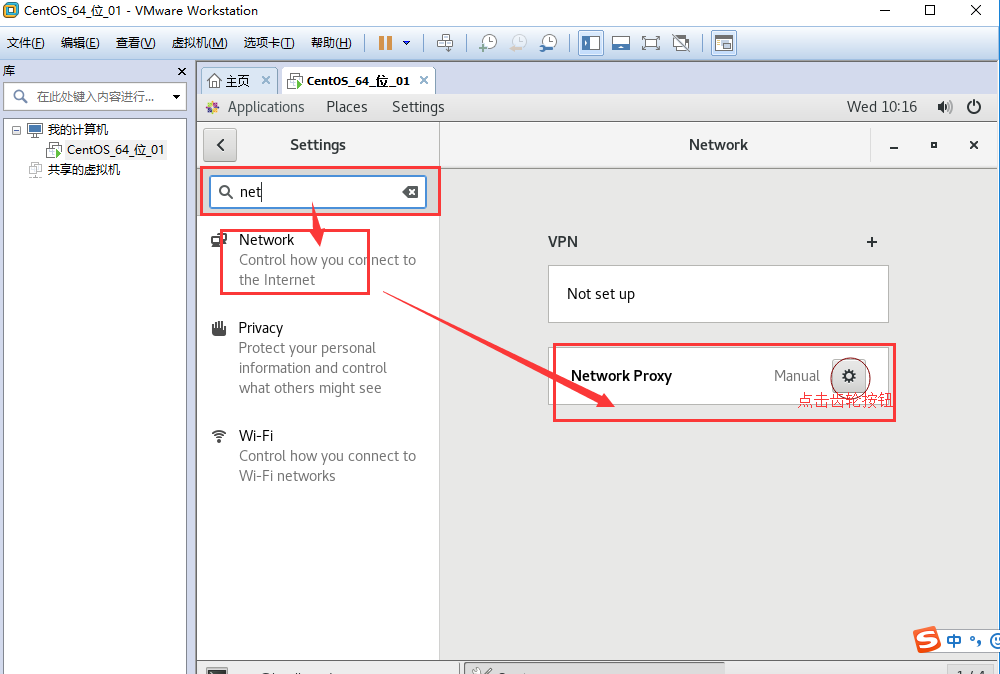Minimize the GNOME Settings window
1000x674 pixels.
pos(894,145)
